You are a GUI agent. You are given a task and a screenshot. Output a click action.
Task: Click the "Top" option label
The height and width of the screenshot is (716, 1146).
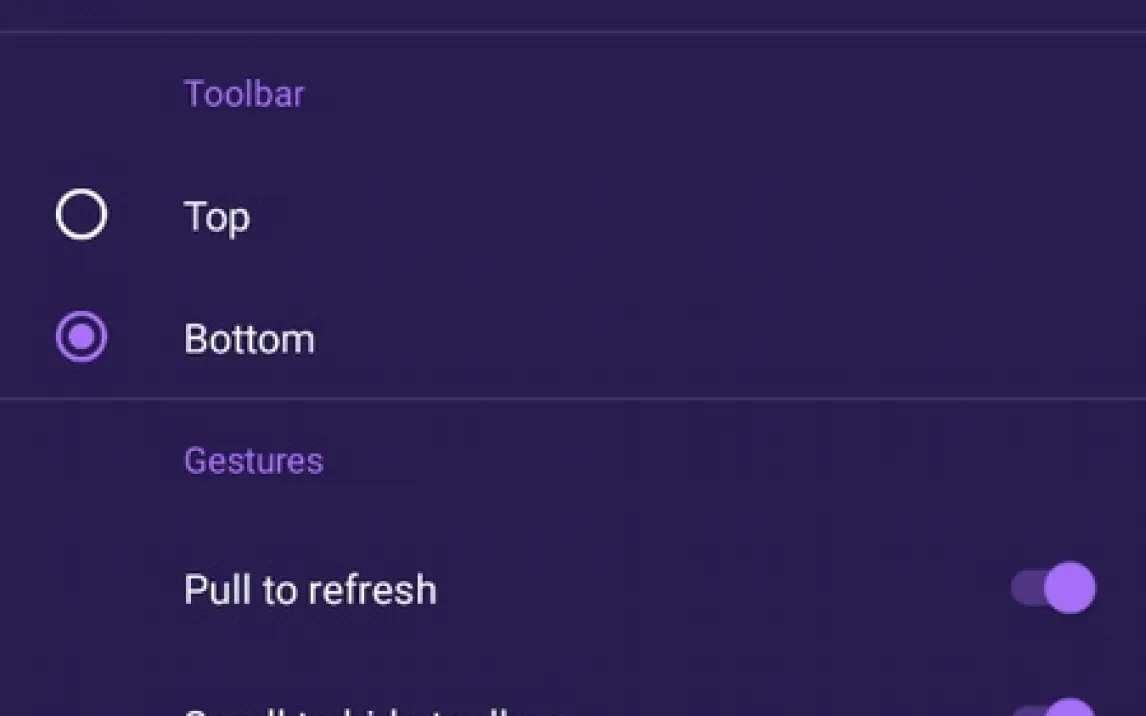(x=217, y=217)
